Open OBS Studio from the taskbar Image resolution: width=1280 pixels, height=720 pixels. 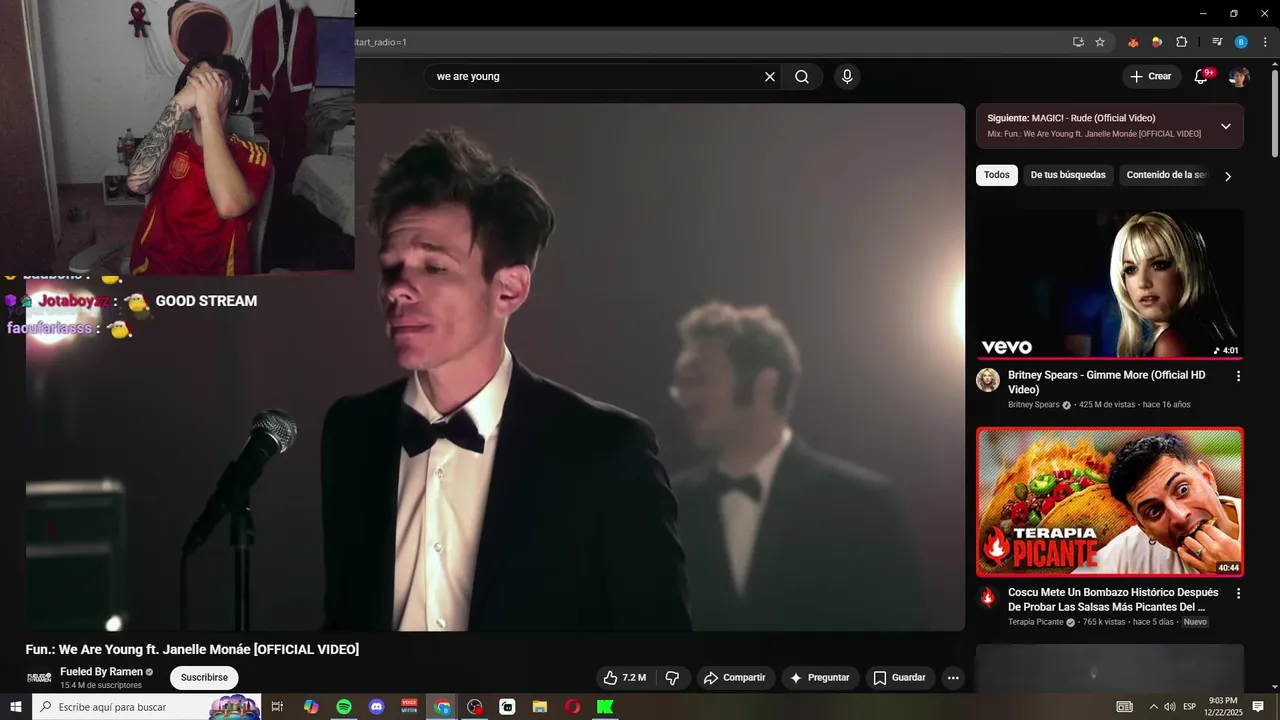click(475, 707)
